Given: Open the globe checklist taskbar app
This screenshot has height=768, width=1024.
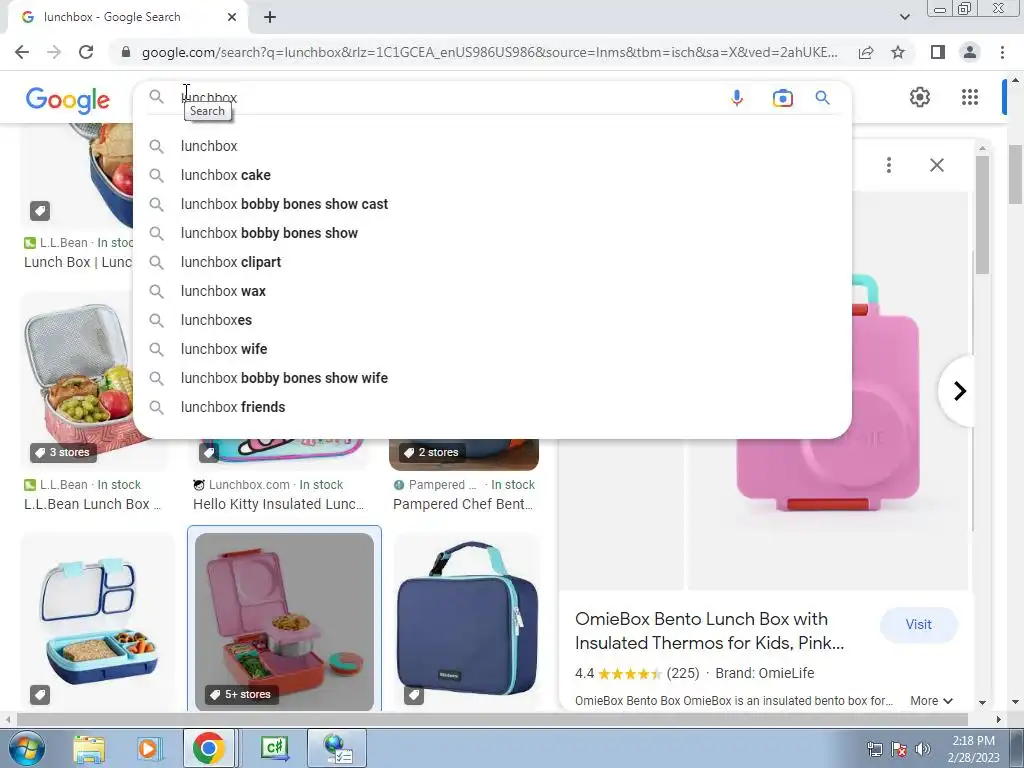Looking at the screenshot, I should 338,748.
